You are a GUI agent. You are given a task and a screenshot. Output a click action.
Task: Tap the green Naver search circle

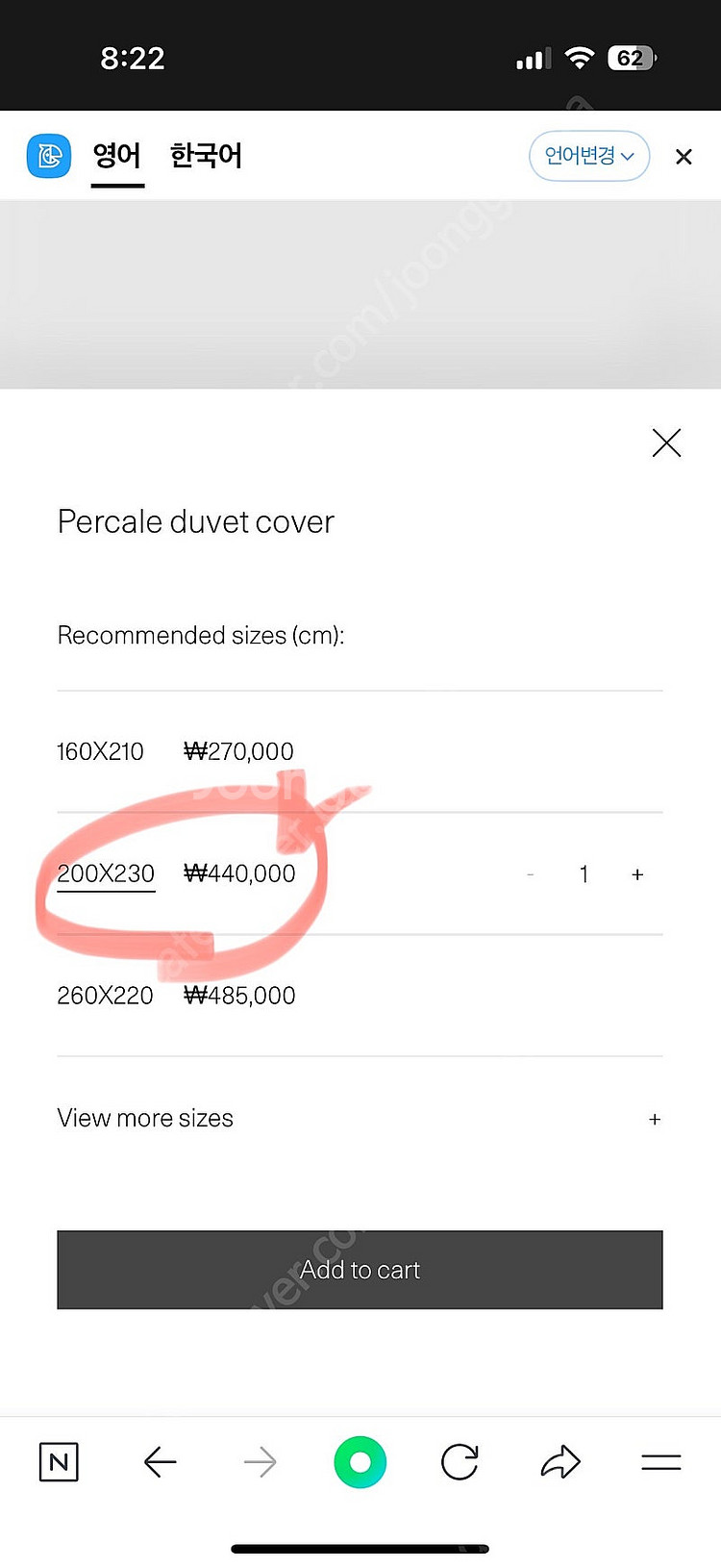click(360, 1462)
